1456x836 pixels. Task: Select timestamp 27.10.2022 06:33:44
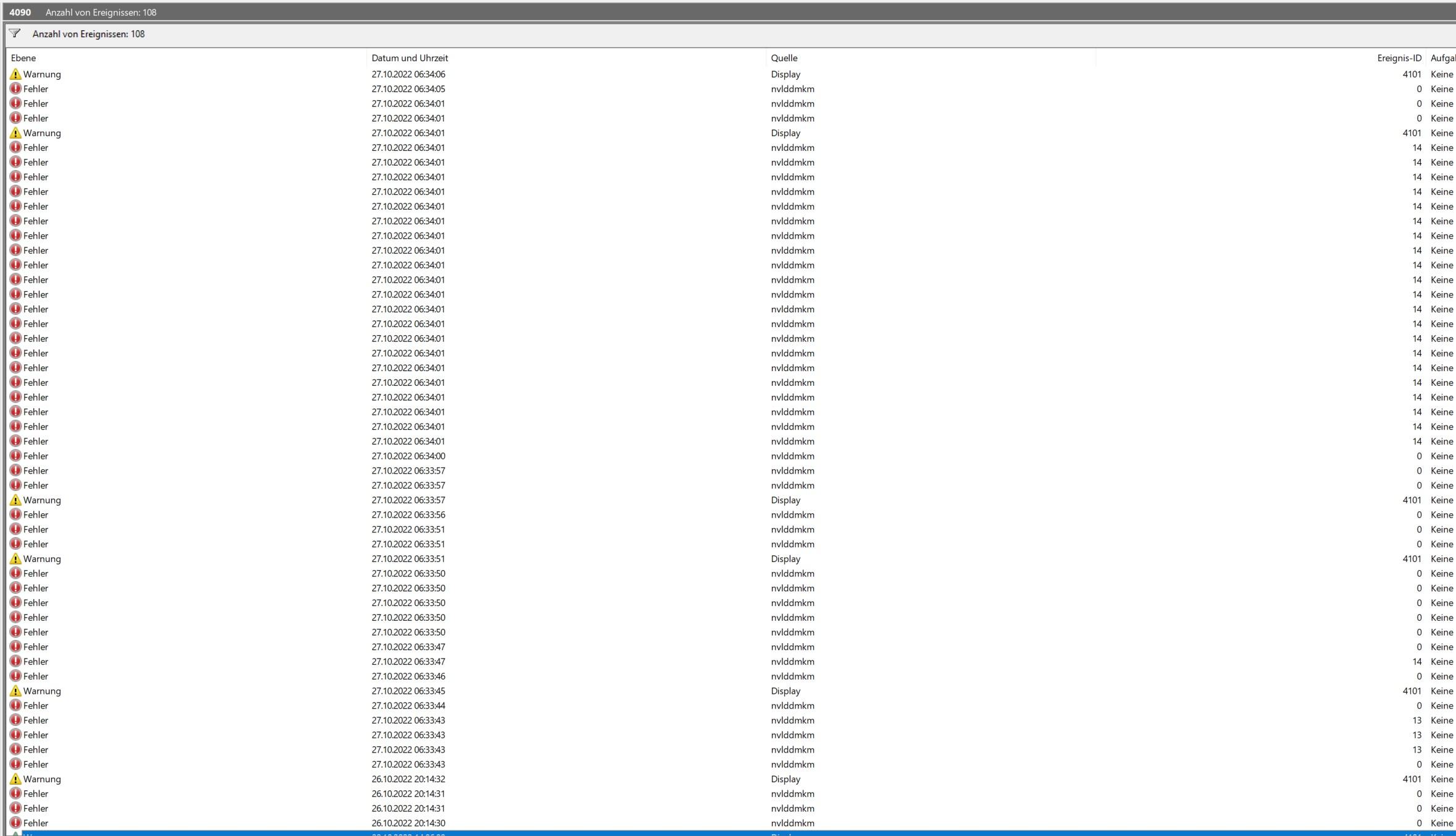click(x=408, y=706)
